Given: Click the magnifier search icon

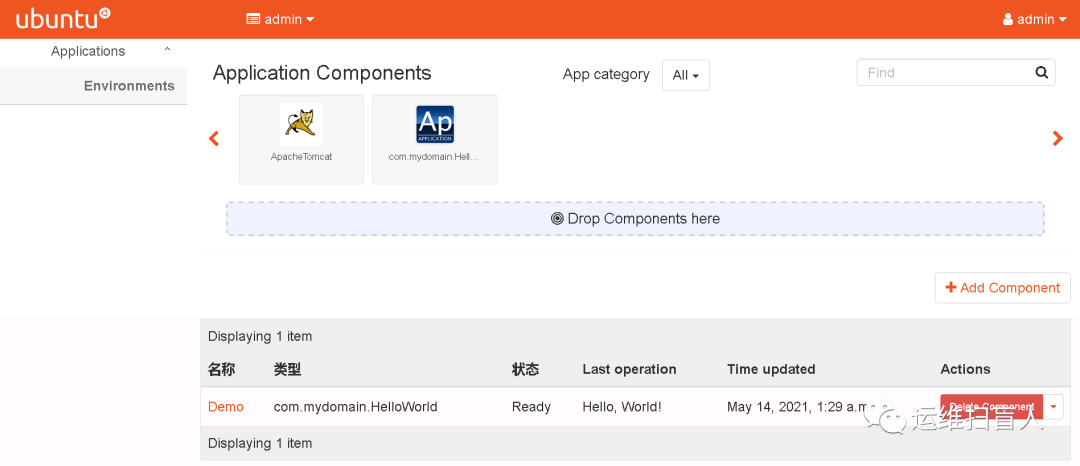Looking at the screenshot, I should (x=1041, y=72).
